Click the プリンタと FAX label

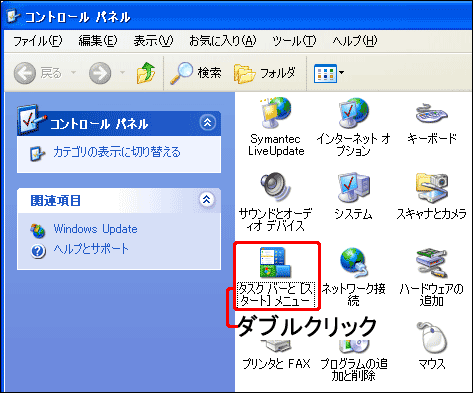coord(276,364)
